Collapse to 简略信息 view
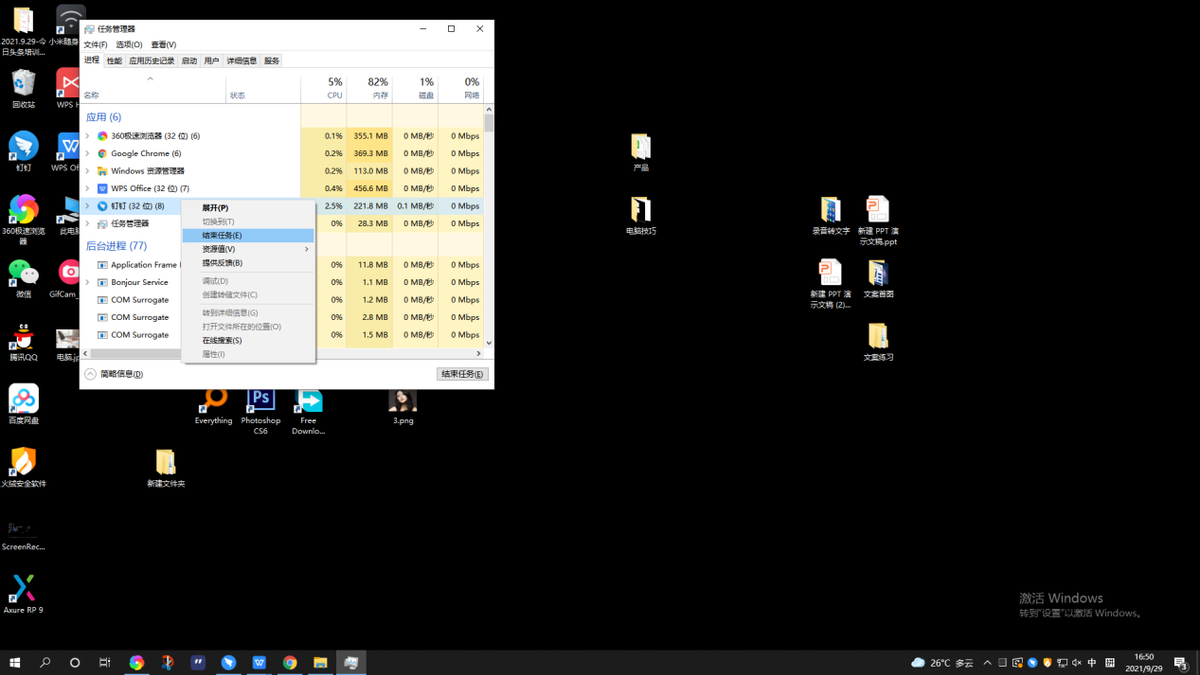 [x=114, y=374]
